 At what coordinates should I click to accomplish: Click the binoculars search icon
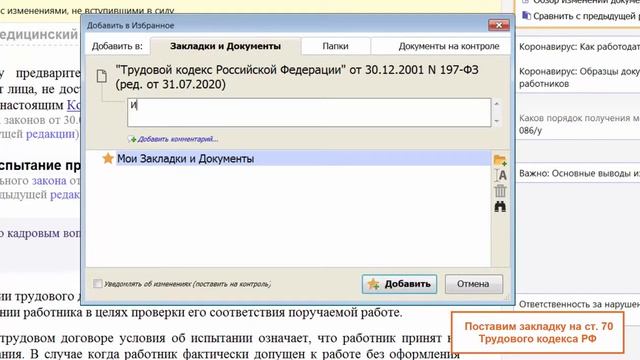500,207
